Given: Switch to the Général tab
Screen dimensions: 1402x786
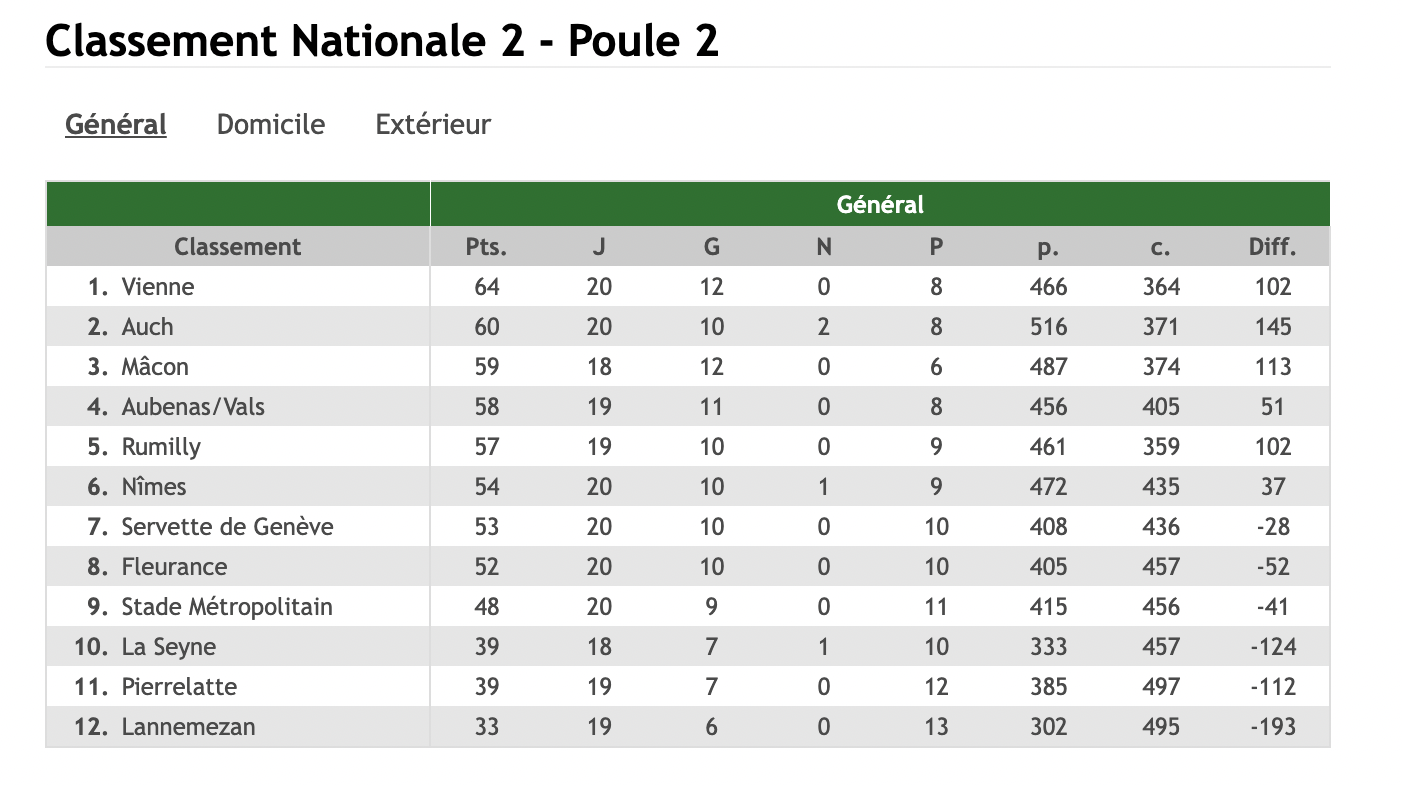Looking at the screenshot, I should coord(116,125).
